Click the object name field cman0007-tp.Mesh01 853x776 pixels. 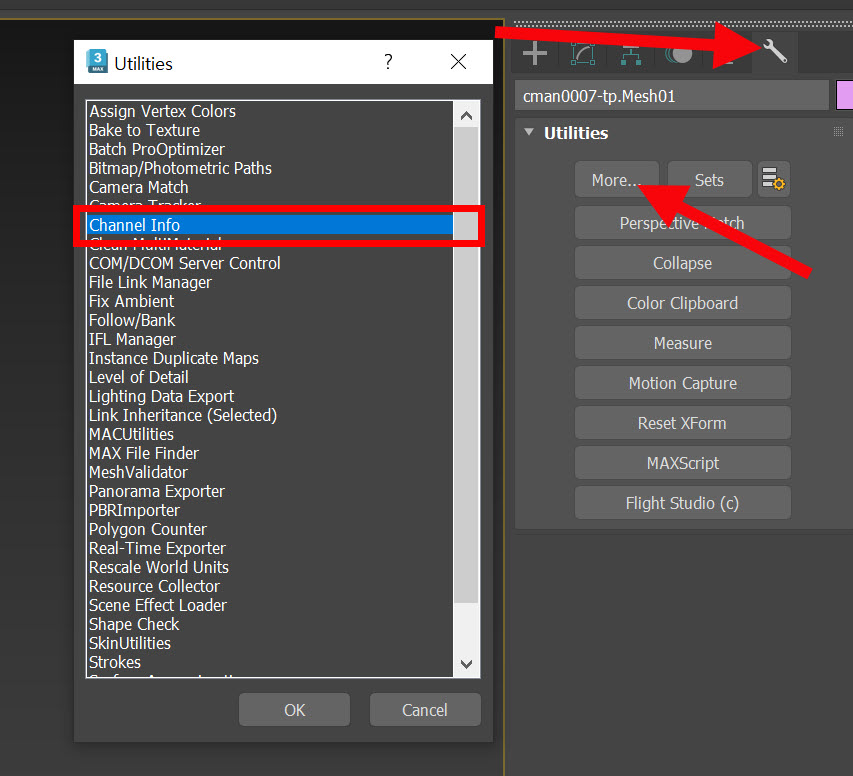tap(671, 96)
